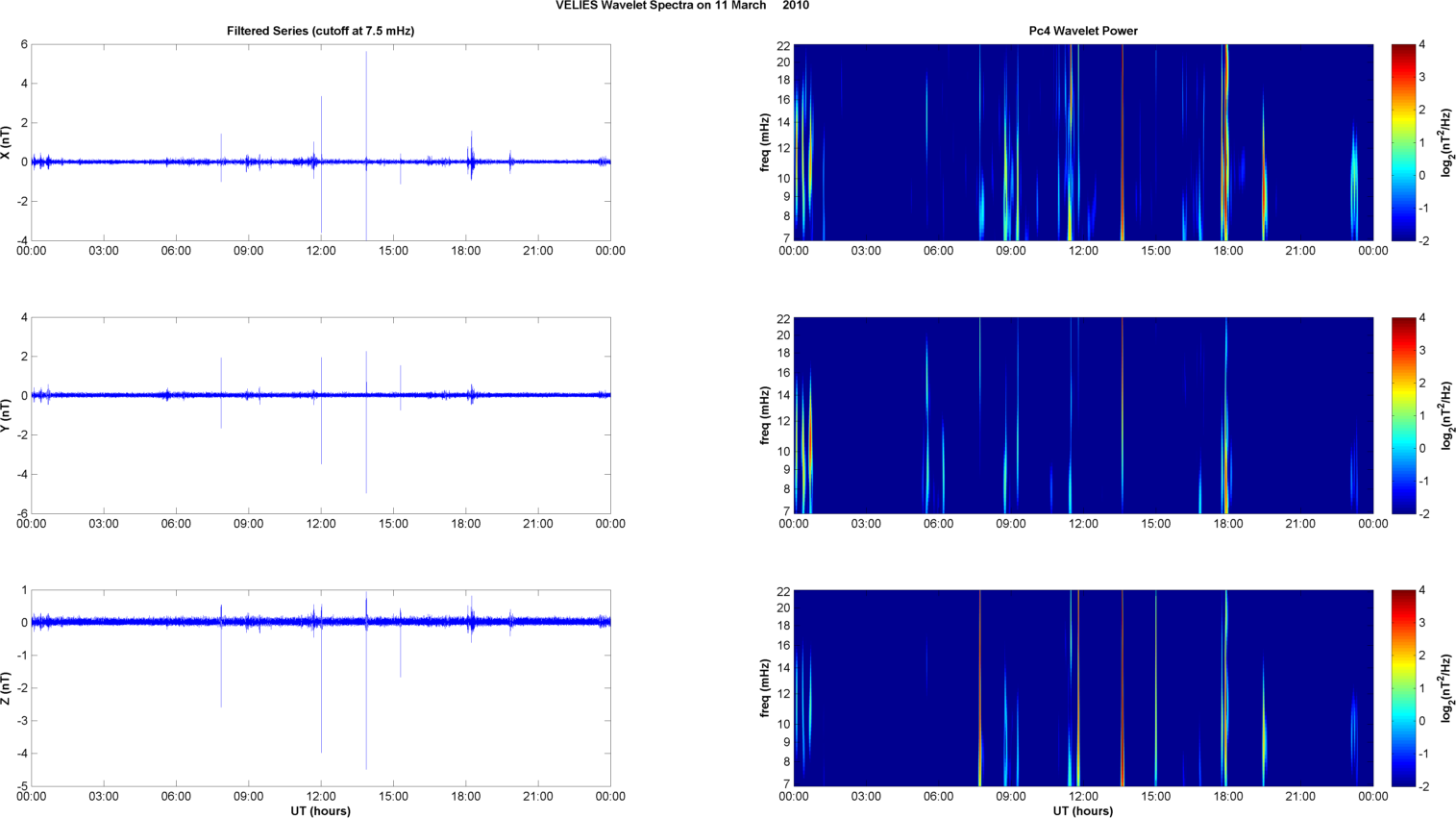
Task: Click the middle wavelet plot's colorbar
Action: click(1403, 415)
